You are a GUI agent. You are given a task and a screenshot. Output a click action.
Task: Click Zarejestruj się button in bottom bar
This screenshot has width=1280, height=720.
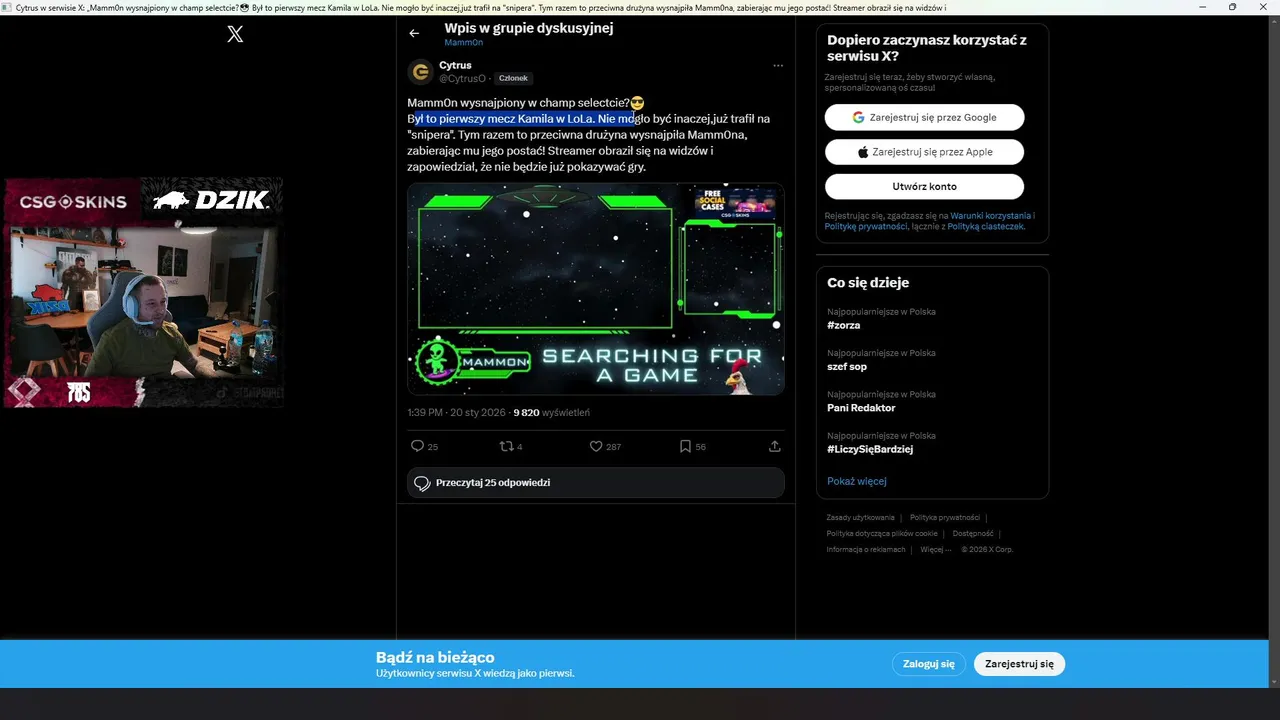[1019, 664]
